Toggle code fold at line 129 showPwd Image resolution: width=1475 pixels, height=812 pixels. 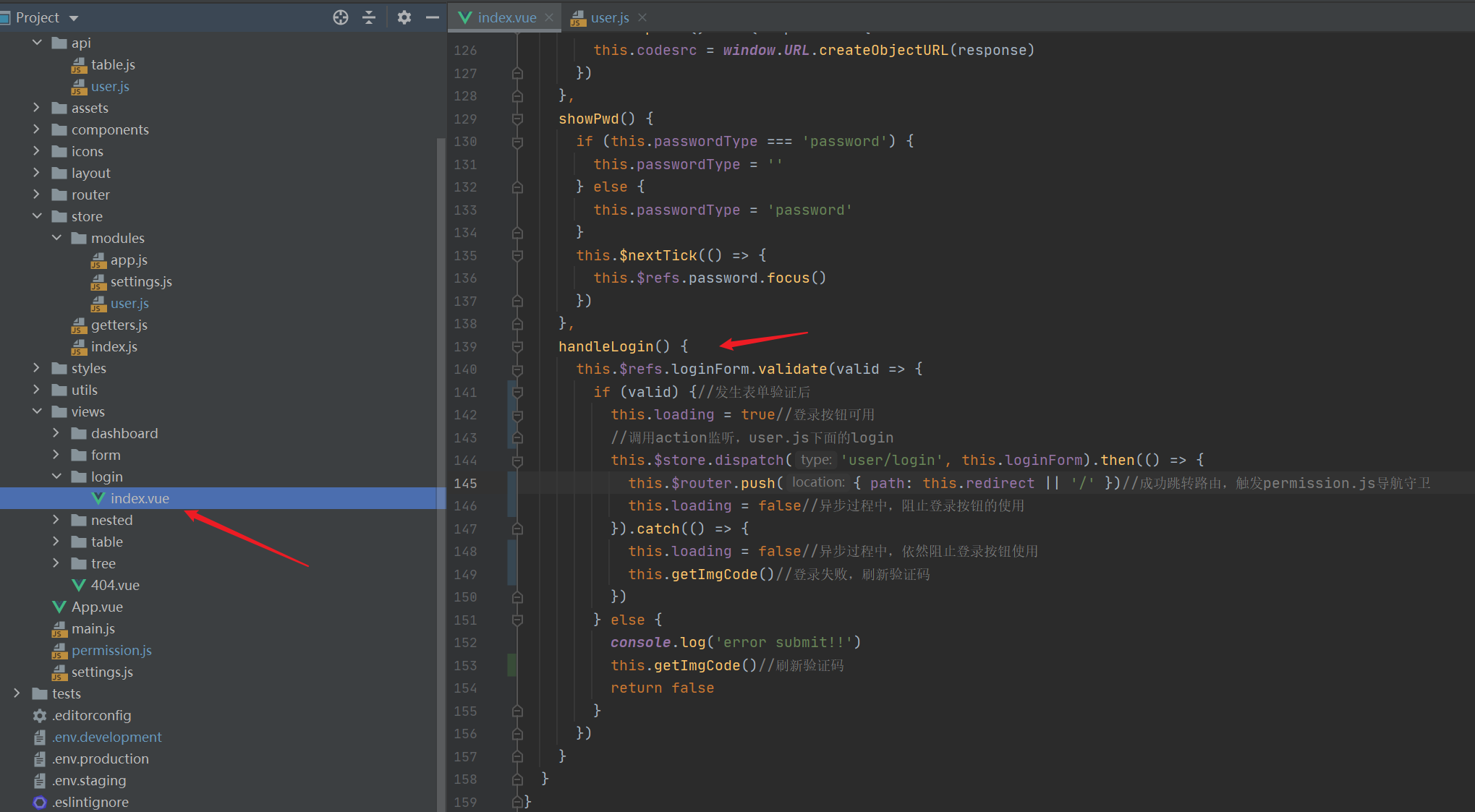point(517,119)
